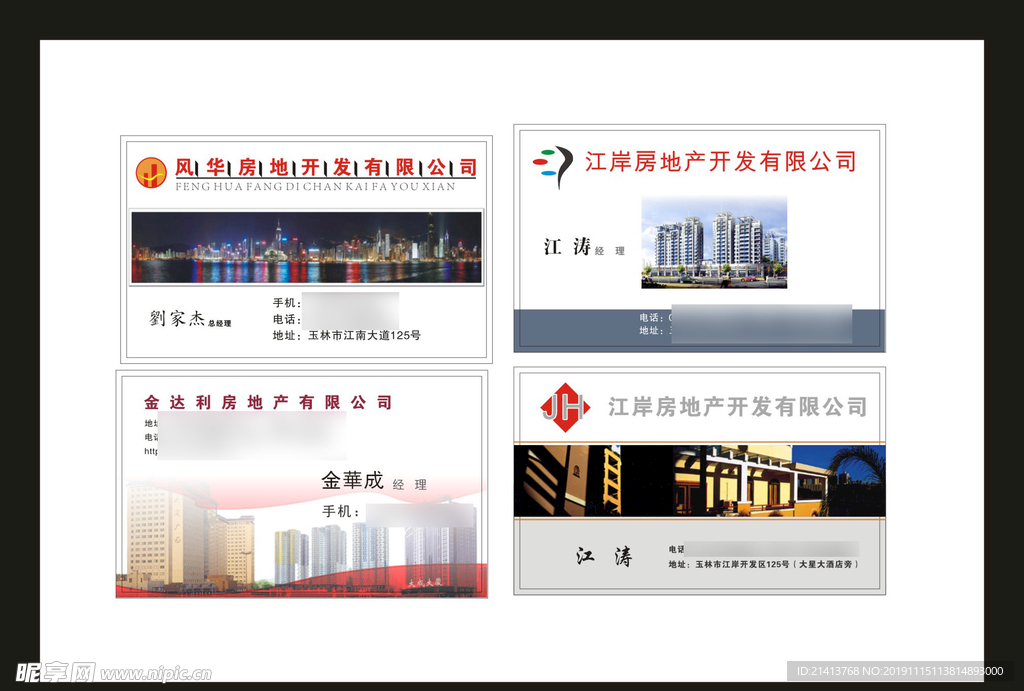1024x691 pixels.
Task: Click the 金达利房地产有限公司 title
Action: [268, 402]
